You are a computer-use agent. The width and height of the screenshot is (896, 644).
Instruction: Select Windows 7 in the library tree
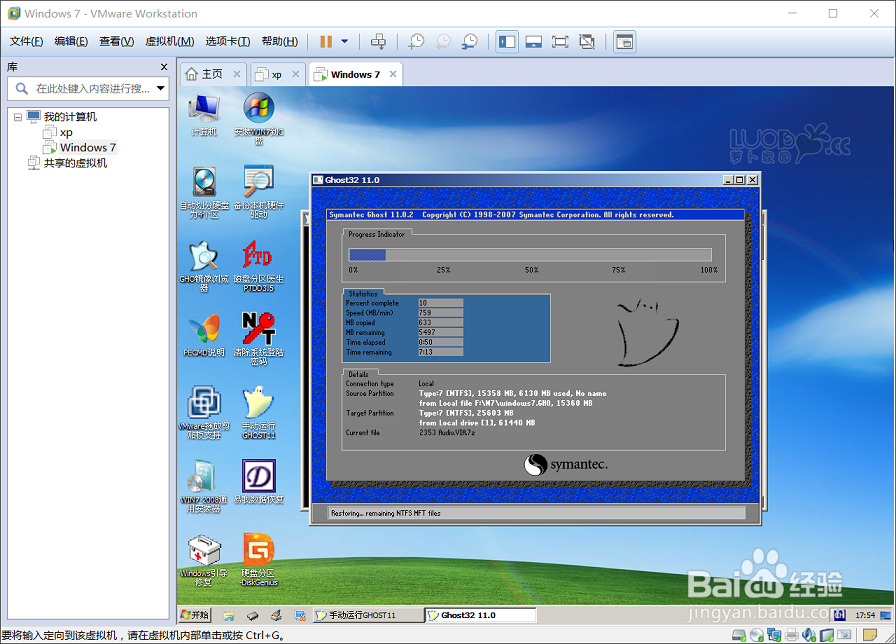(87, 147)
